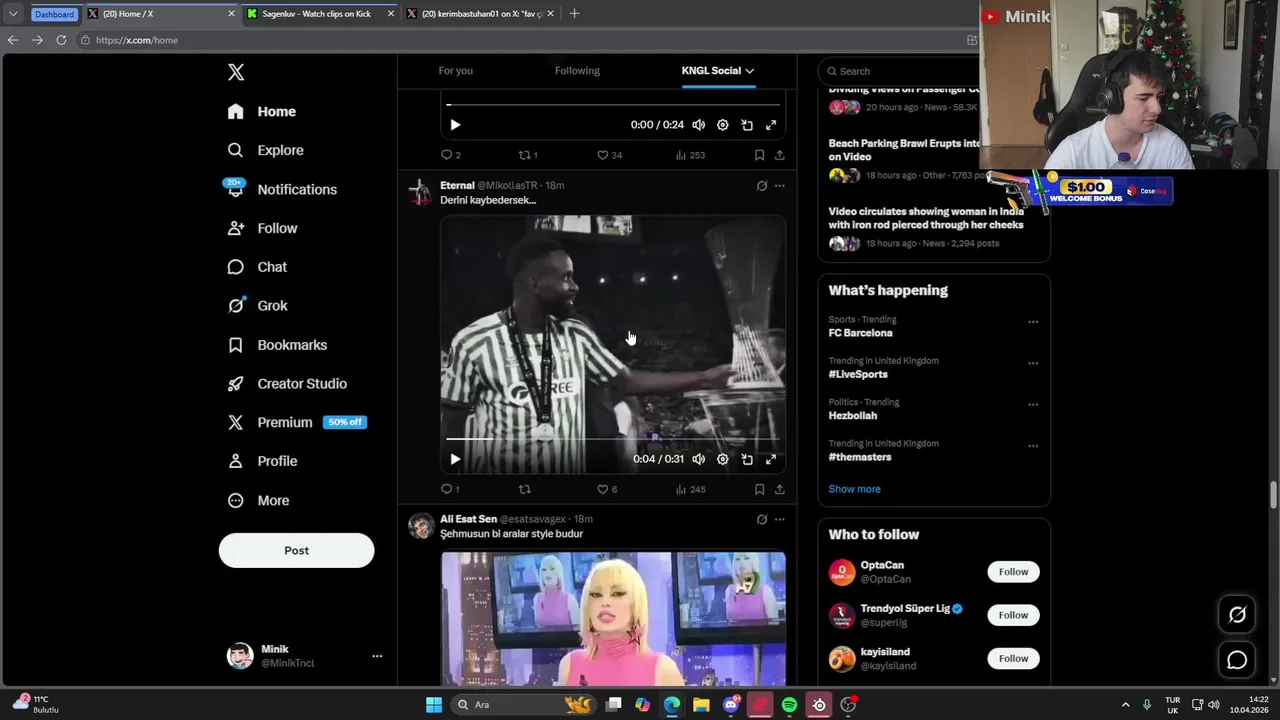Enter fullscreen on Eternal post video

[x=771, y=459]
